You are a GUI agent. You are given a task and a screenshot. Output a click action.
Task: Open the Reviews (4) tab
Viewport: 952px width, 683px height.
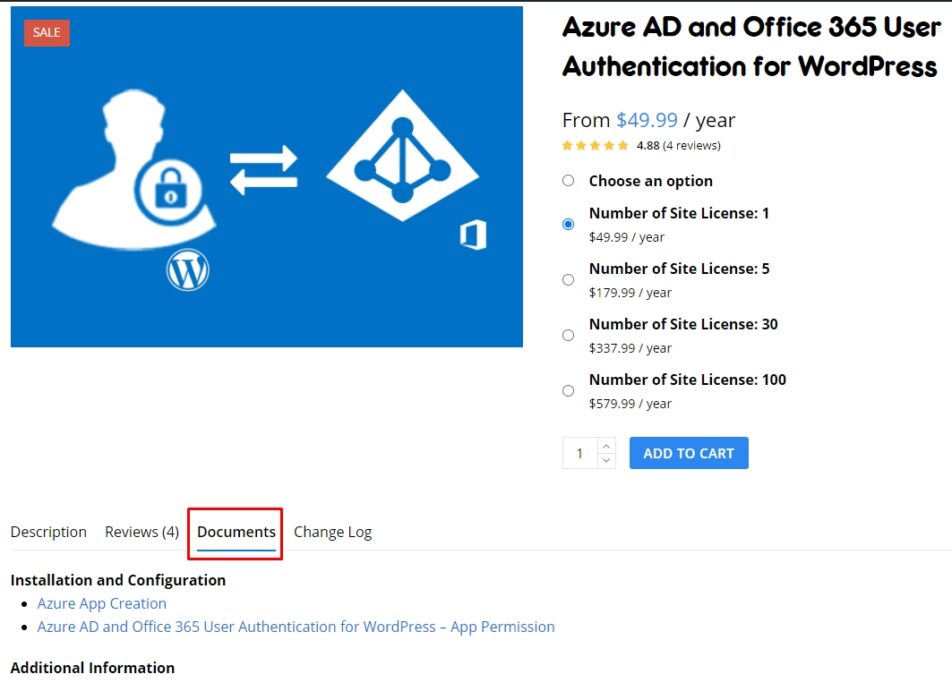pos(141,532)
